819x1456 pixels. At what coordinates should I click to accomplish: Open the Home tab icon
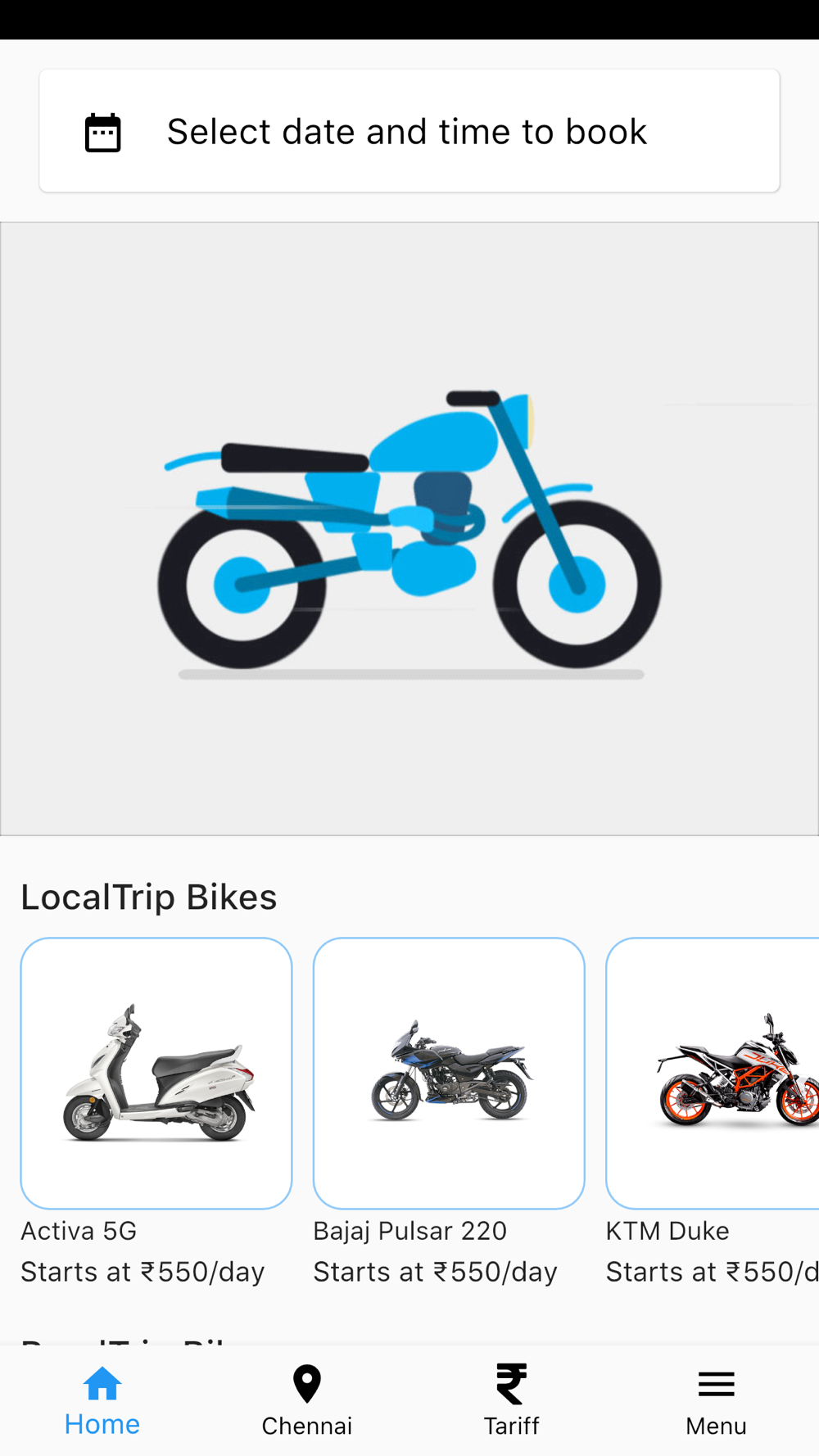(x=102, y=1384)
